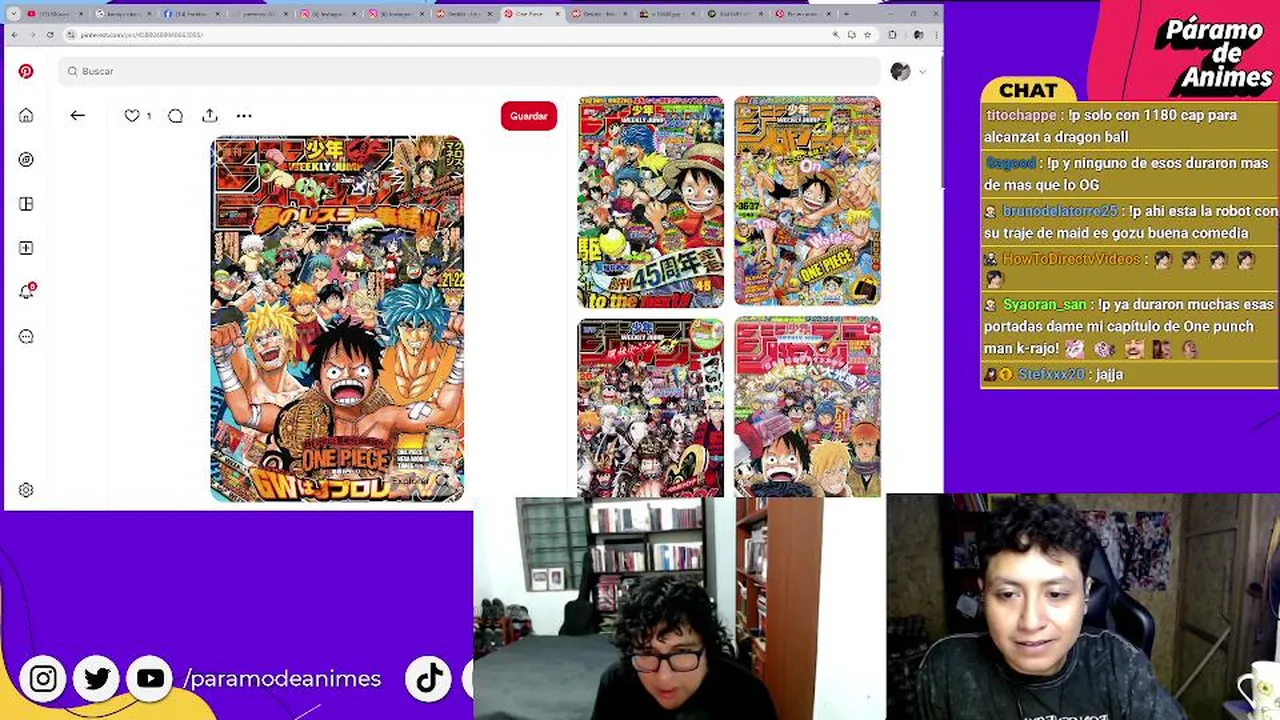This screenshot has height=720, width=1280.
Task: Select the active One Piece Pinterest tab
Action: click(532, 14)
